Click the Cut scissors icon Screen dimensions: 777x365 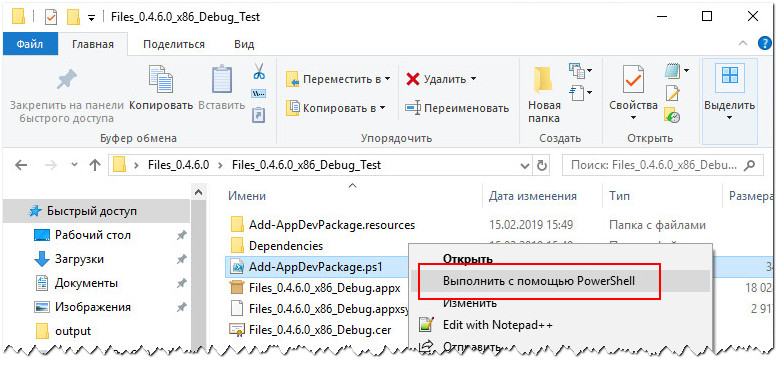(x=259, y=71)
